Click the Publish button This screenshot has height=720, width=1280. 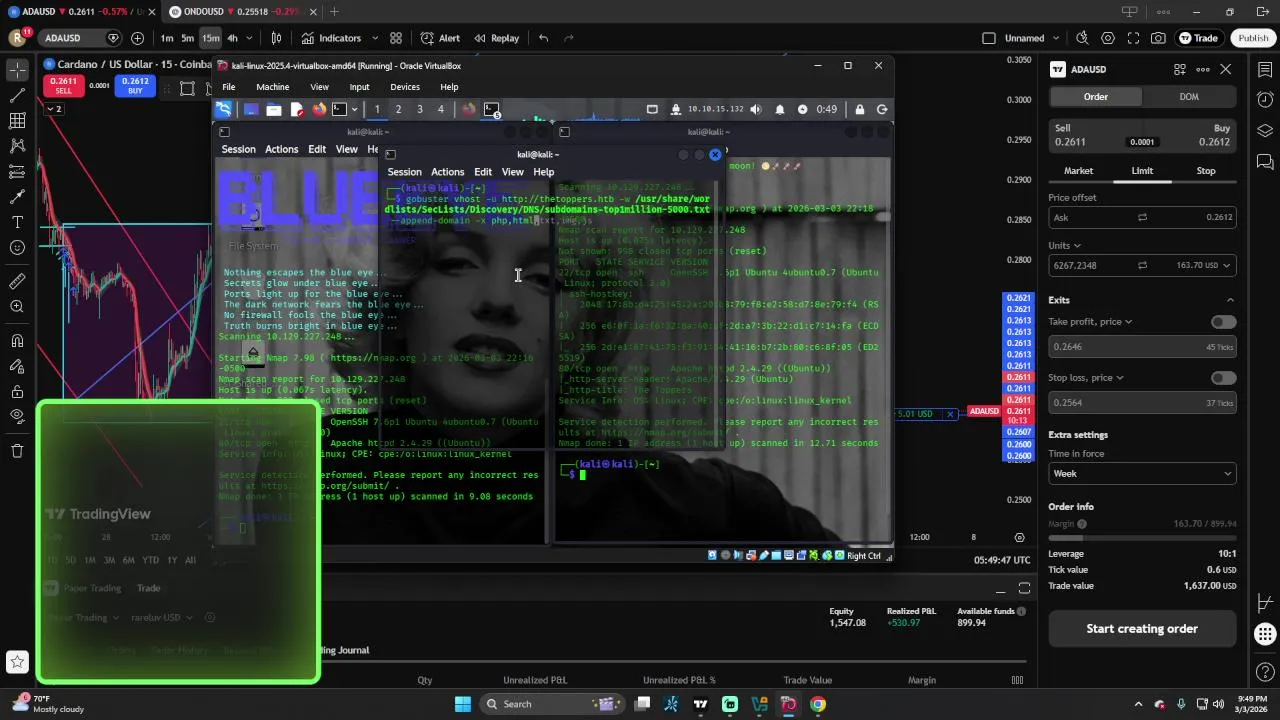pyautogui.click(x=1253, y=38)
